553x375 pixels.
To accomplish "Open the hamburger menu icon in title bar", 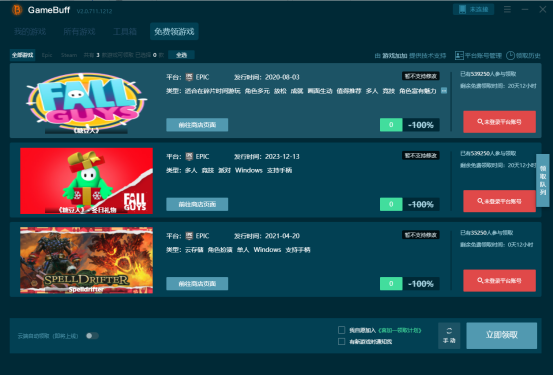I will [x=507, y=10].
